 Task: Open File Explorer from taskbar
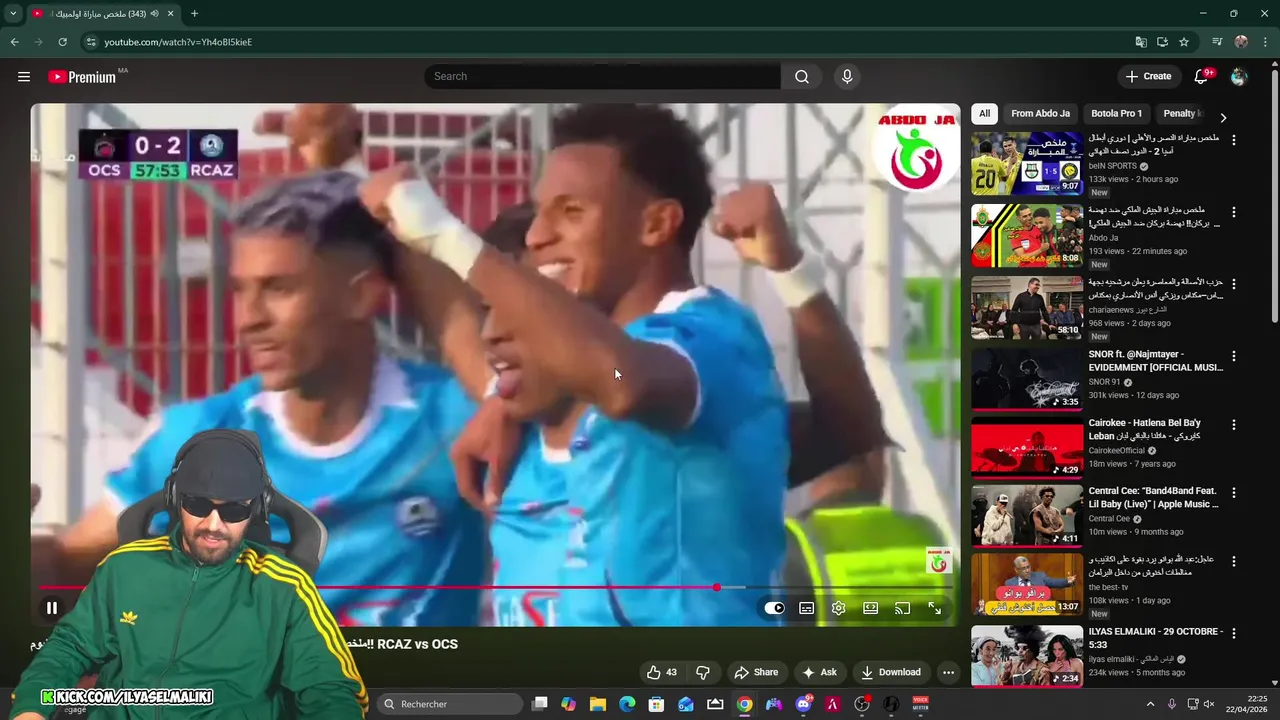pyautogui.click(x=597, y=704)
